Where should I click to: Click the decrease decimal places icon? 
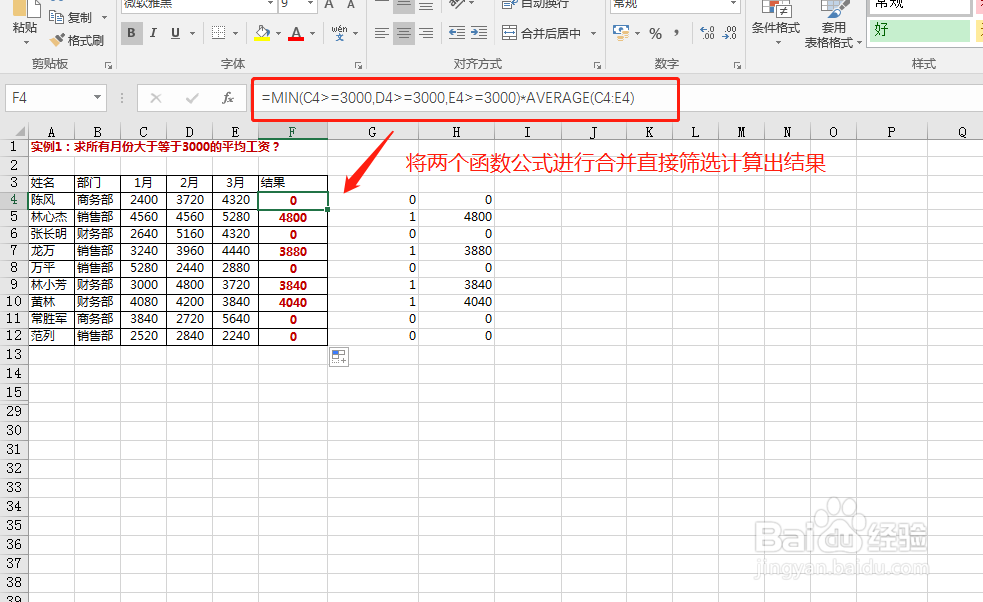click(729, 33)
